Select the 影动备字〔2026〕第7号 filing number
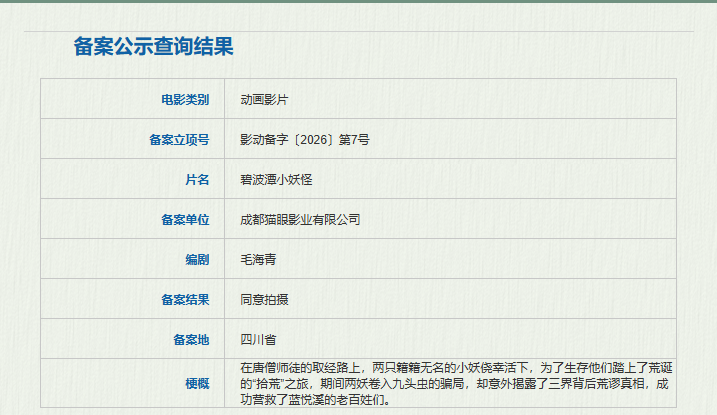This screenshot has height=415, width=717. click(x=305, y=140)
